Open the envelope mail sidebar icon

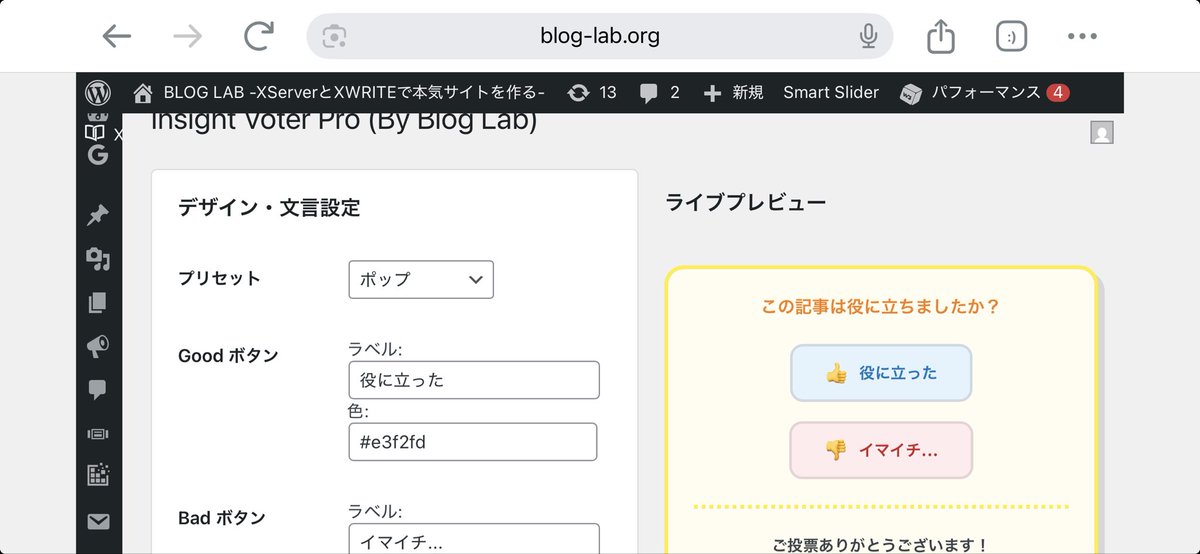point(98,521)
